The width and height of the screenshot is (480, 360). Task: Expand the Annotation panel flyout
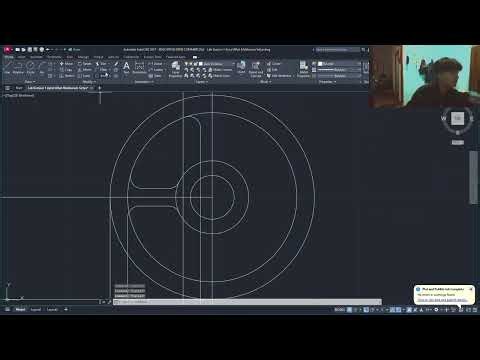coord(144,82)
